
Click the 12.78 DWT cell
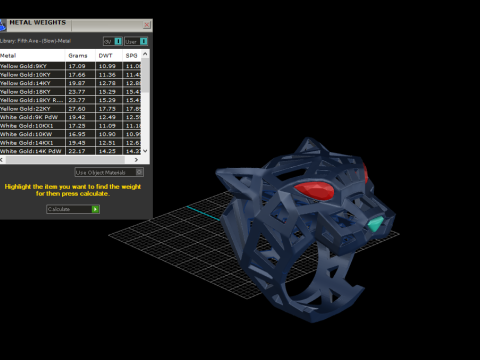tap(109, 83)
